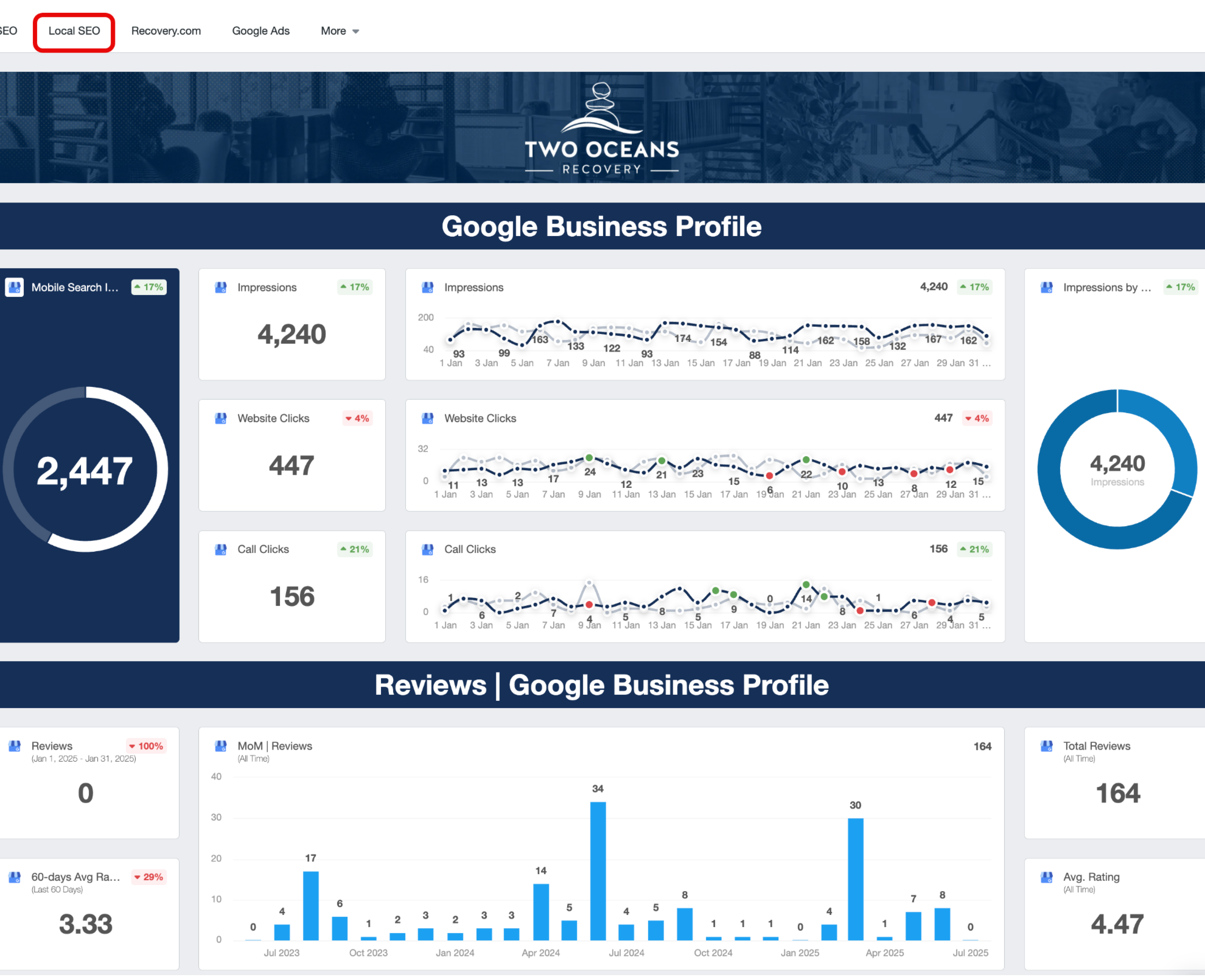This screenshot has width=1205, height=980.
Task: Click the 17% badge on Mobile Search card
Action: [149, 287]
